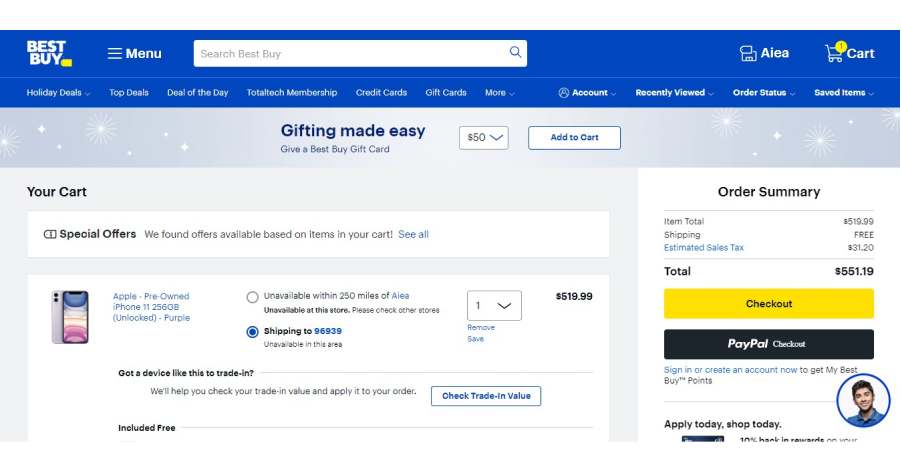Expand Order Status menu
Screen dimensions: 901x471
[x=764, y=92]
